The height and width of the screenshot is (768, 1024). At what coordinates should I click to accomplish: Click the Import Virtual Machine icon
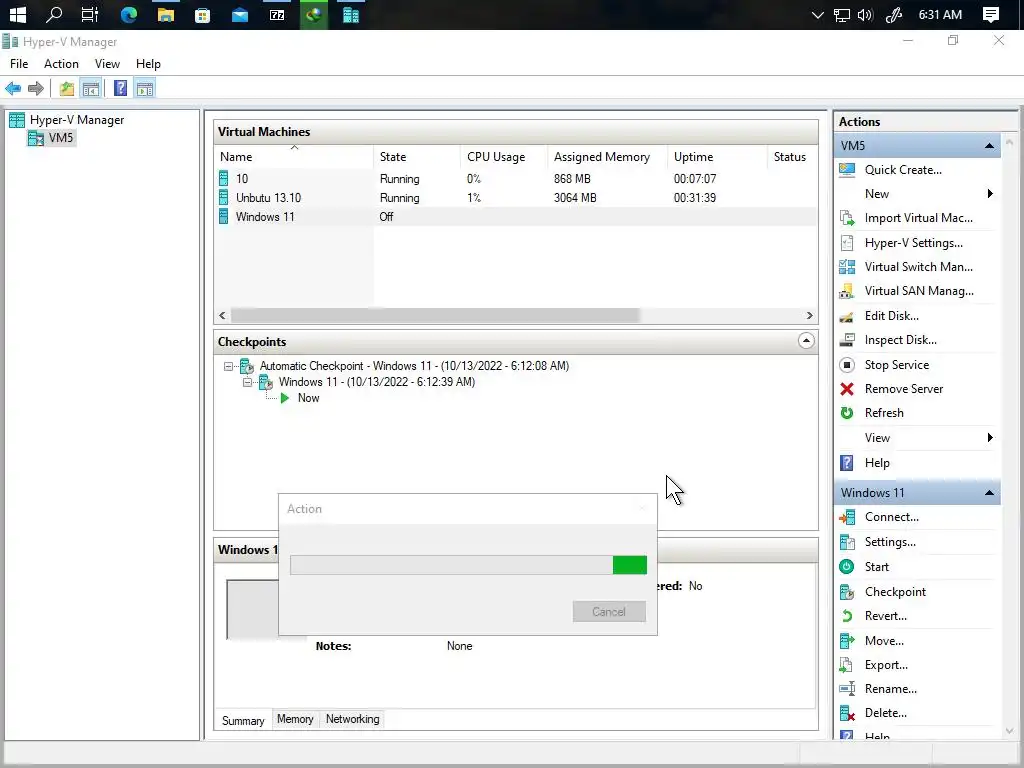pyautogui.click(x=847, y=218)
